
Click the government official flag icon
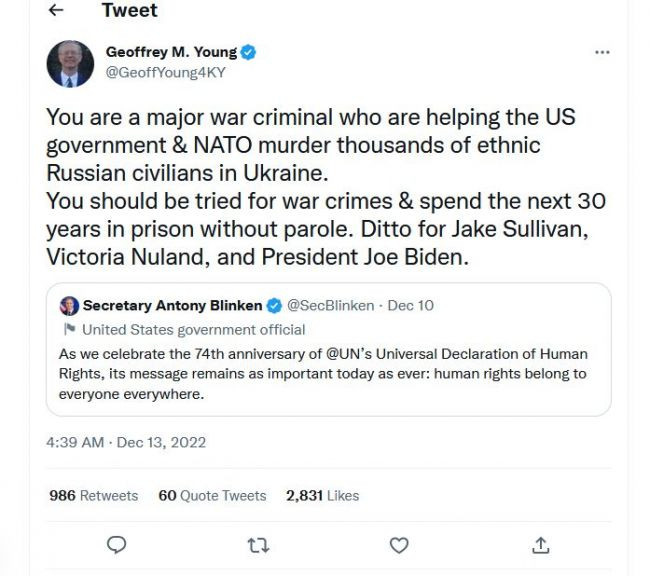pos(69,329)
